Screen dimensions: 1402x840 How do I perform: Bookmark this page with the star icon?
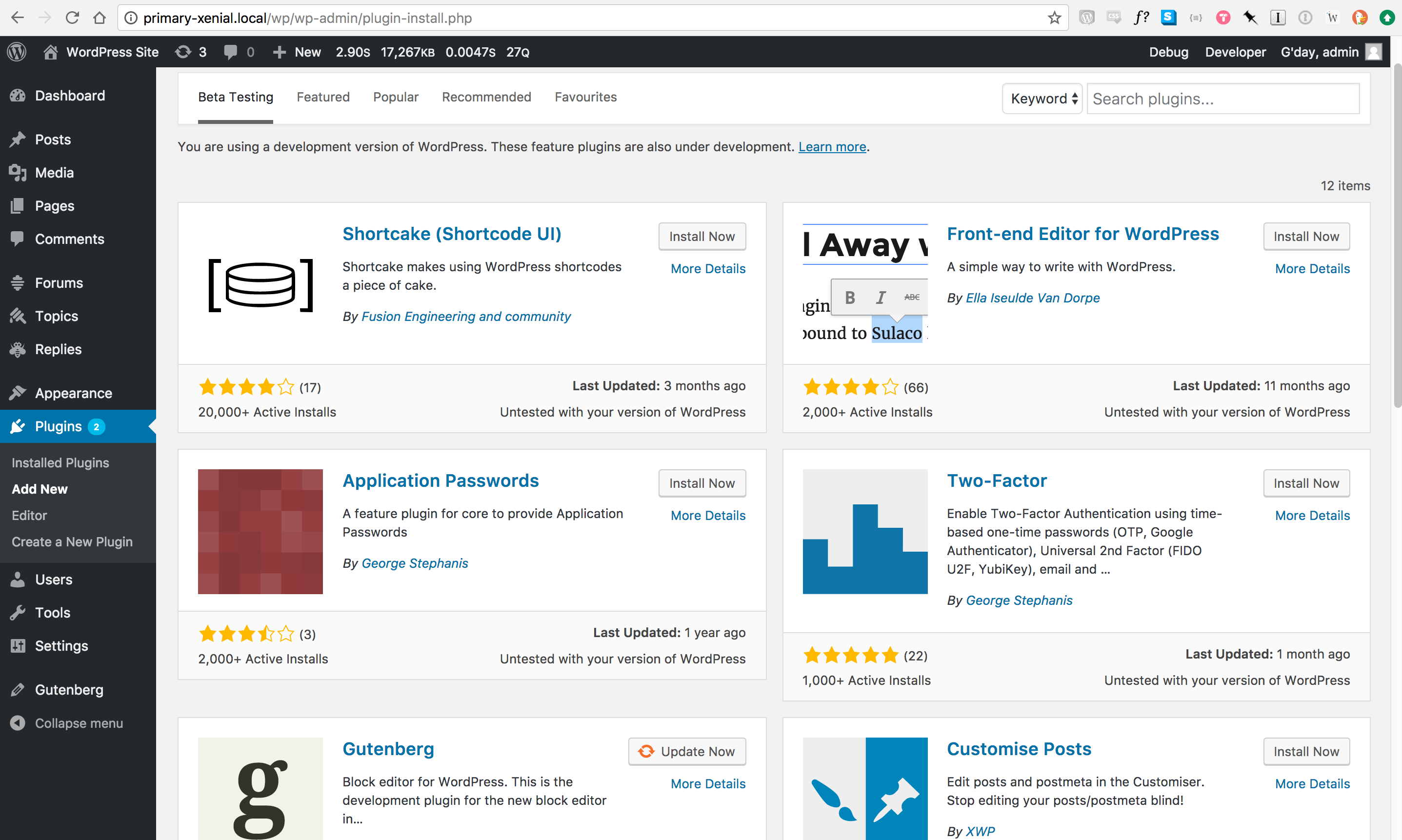(x=1054, y=18)
